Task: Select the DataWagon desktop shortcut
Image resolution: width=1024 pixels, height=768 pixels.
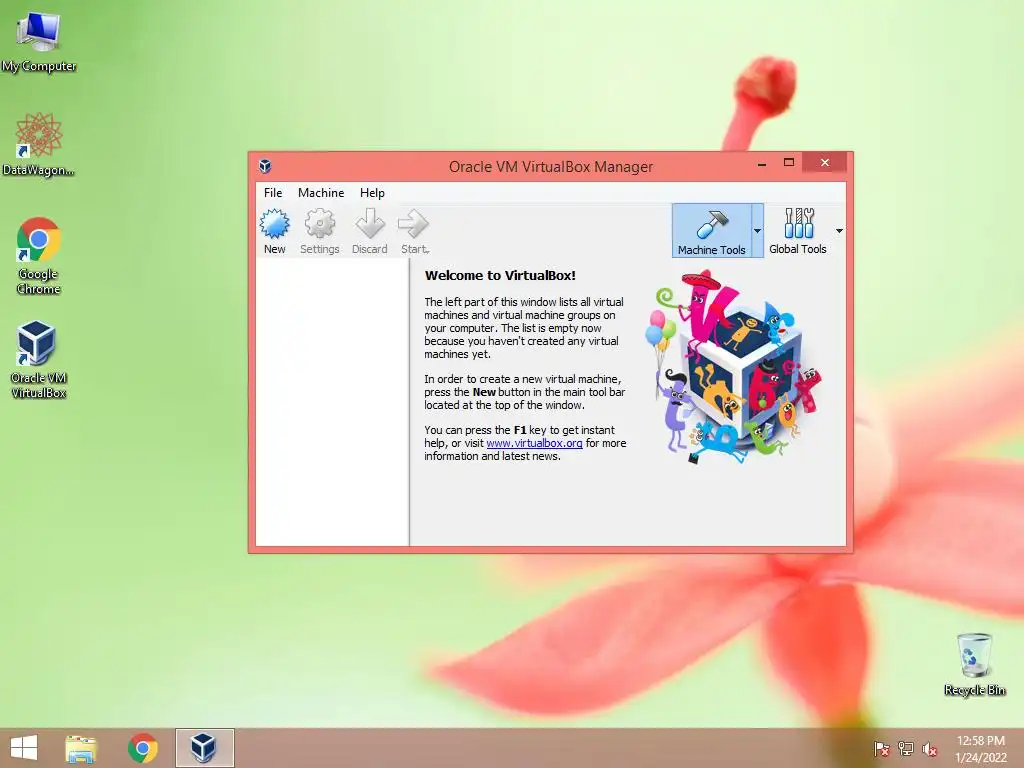Action: (39, 144)
